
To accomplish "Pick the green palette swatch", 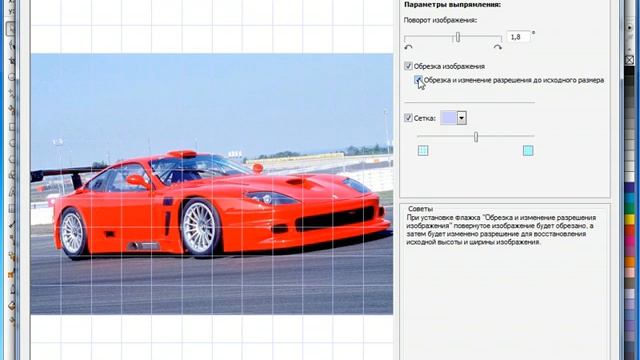I will pyautogui.click(x=629, y=208).
